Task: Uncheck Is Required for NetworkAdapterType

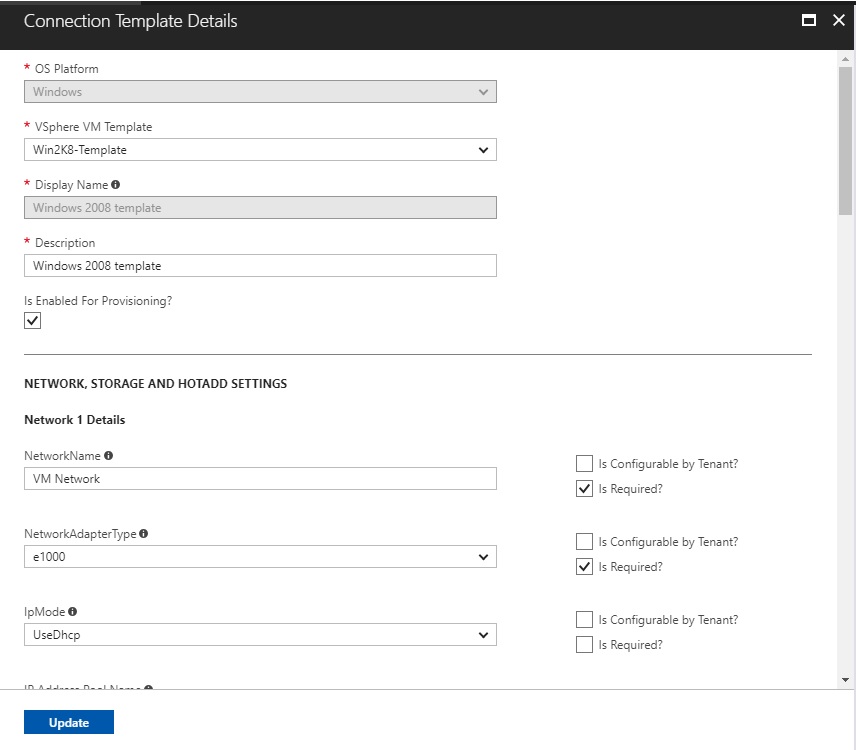Action: pyautogui.click(x=584, y=567)
